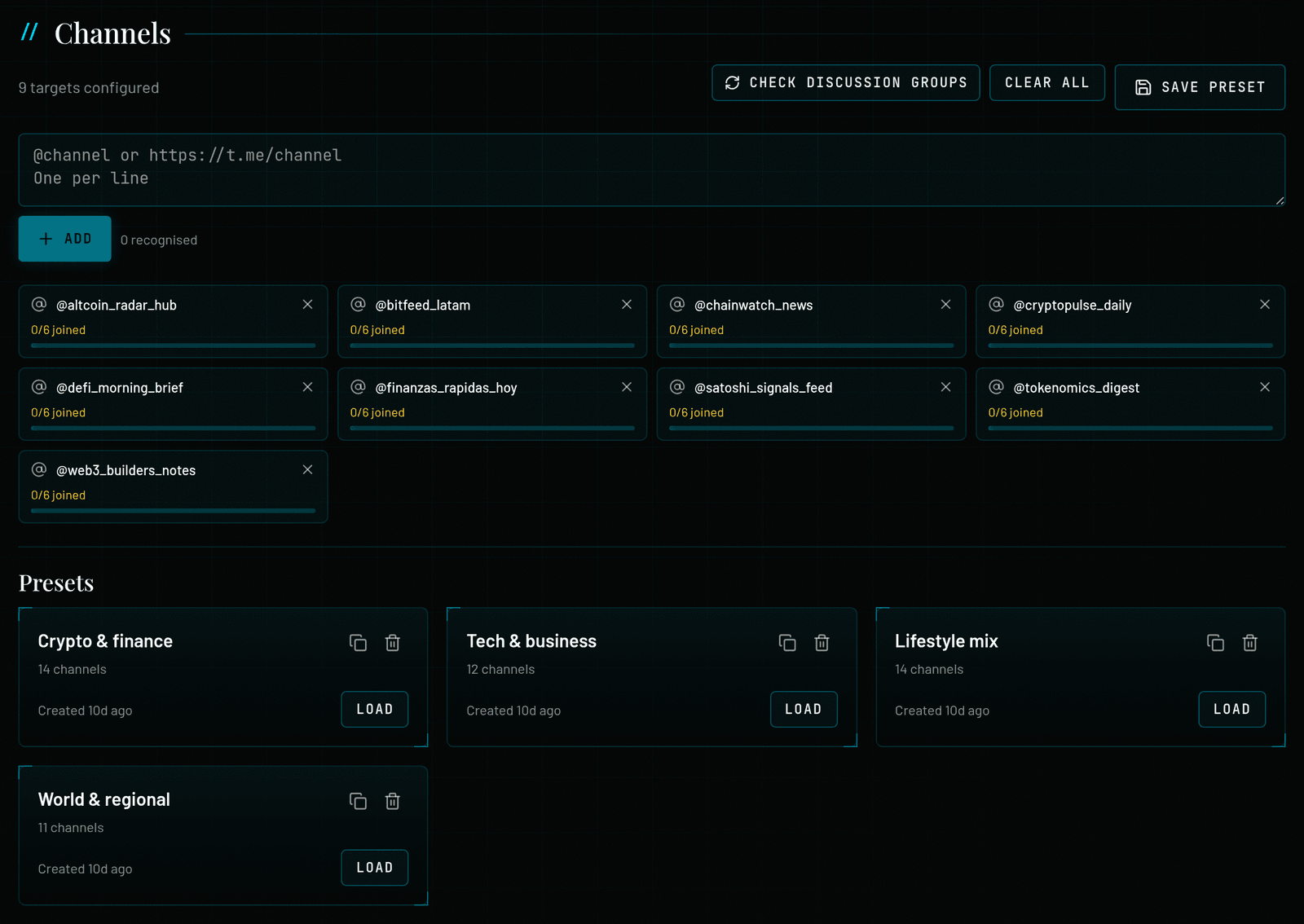This screenshot has width=1304, height=924.
Task: Remove the @defi_morning_brief channel
Action: click(307, 387)
